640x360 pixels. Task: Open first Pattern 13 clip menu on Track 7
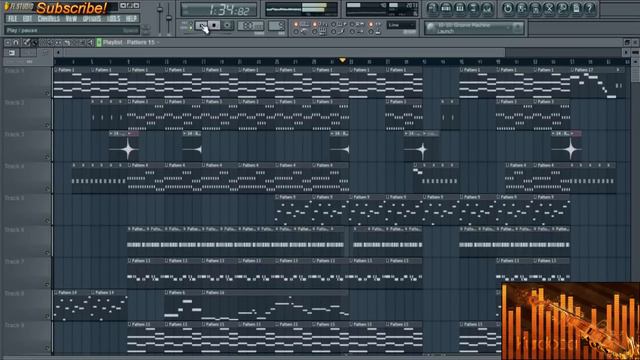[x=129, y=261]
